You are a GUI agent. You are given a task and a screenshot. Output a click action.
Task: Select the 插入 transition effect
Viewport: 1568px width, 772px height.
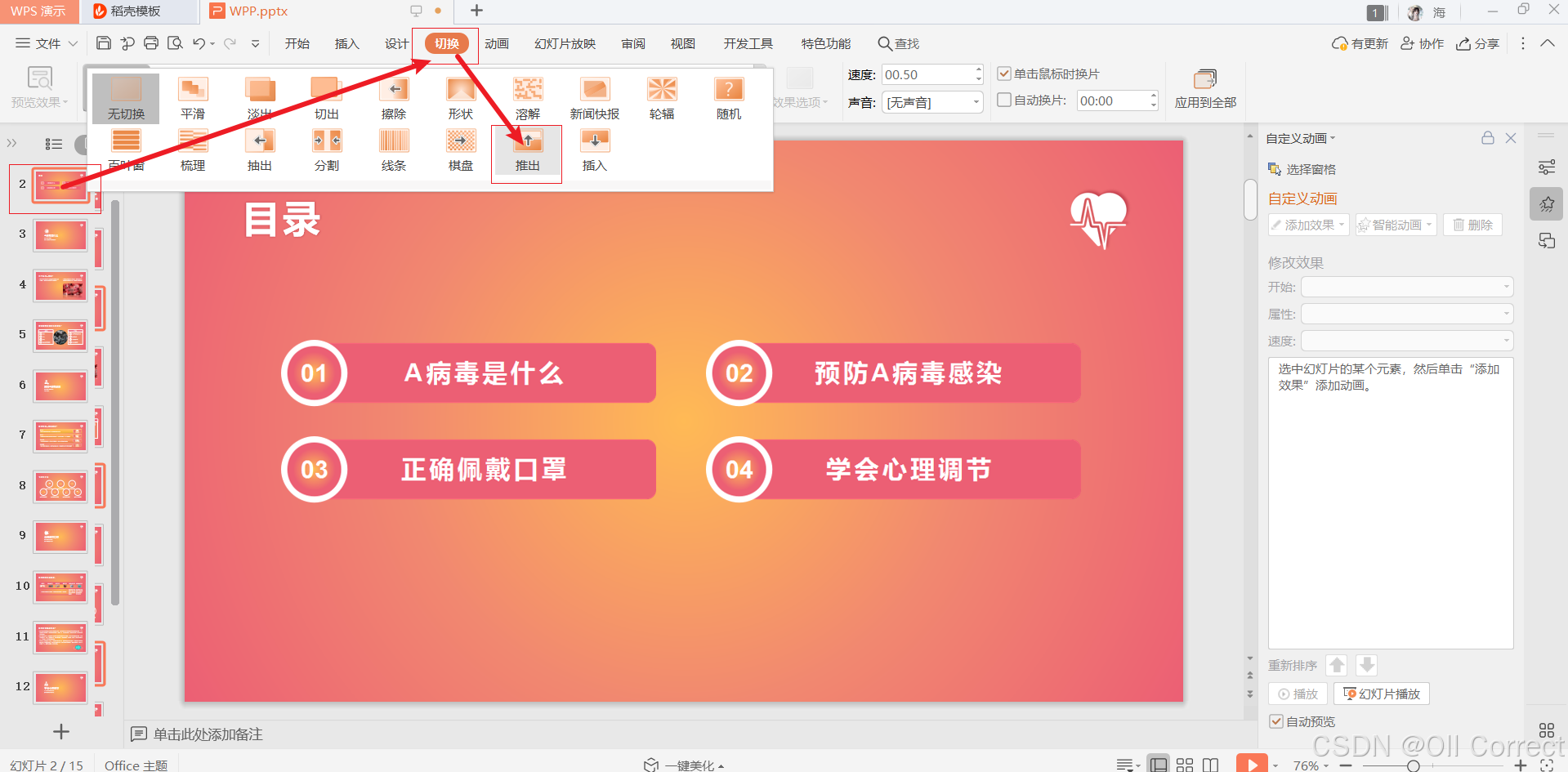[x=595, y=149]
